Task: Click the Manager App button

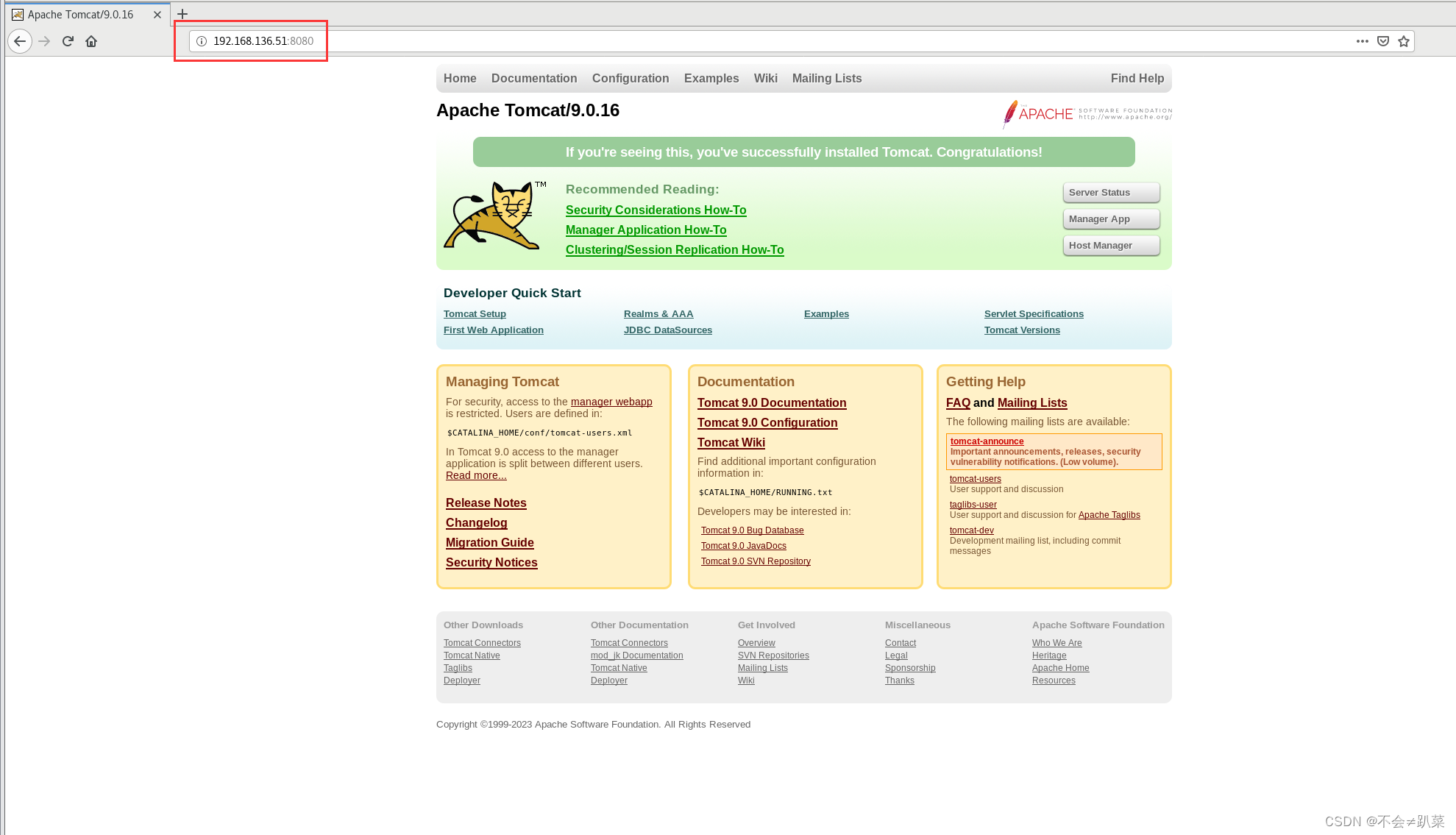Action: [1111, 219]
